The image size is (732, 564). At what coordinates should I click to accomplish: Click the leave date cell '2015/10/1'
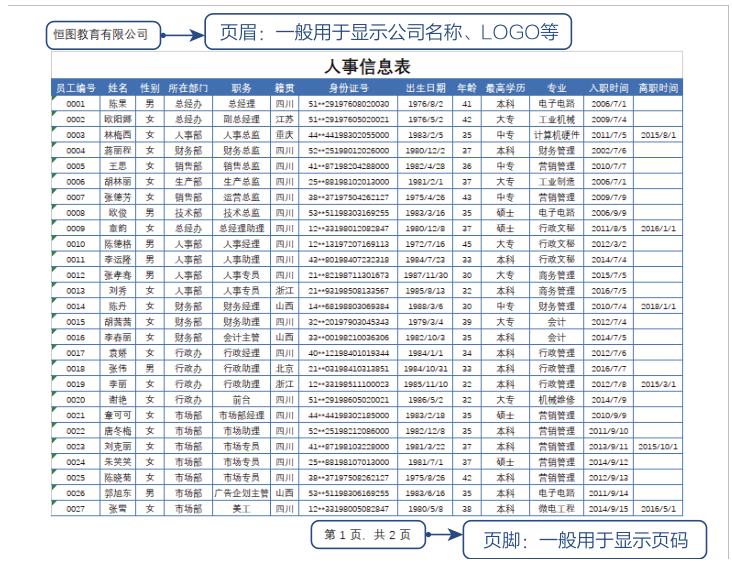pyautogui.click(x=658, y=447)
